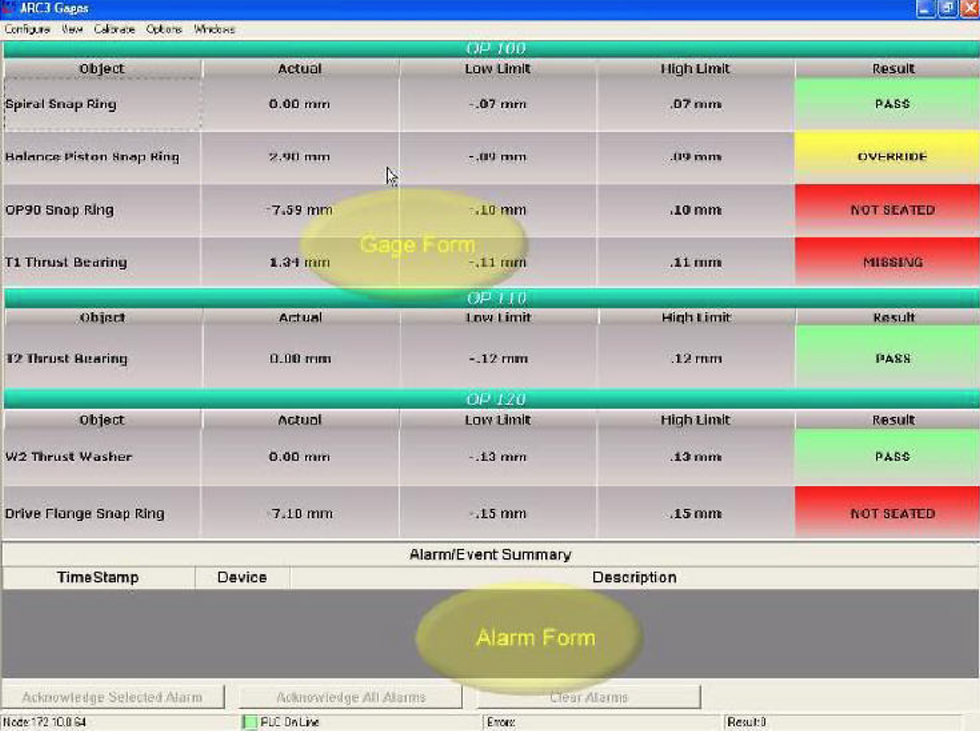This screenshot has width=980, height=731.
Task: Click the .15 mm high limit value
Action: click(695, 514)
